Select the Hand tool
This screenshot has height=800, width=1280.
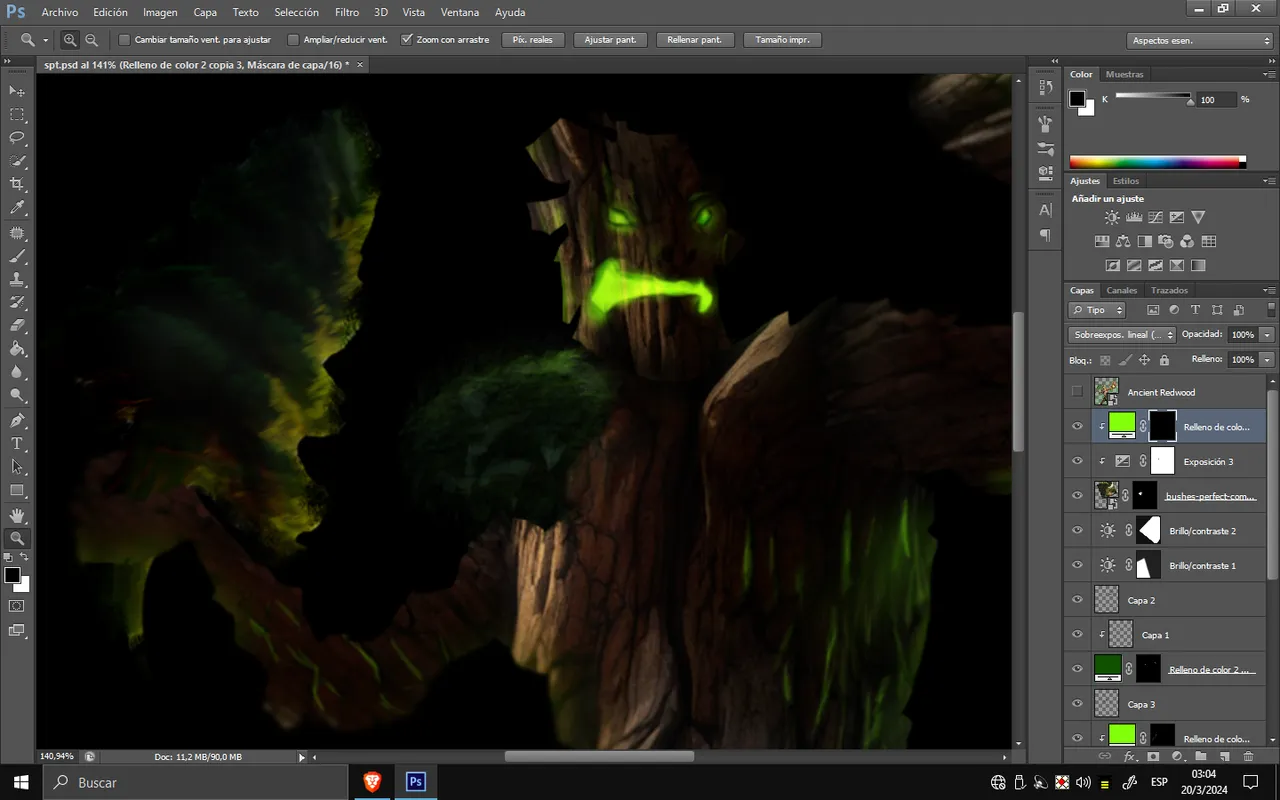(x=17, y=515)
